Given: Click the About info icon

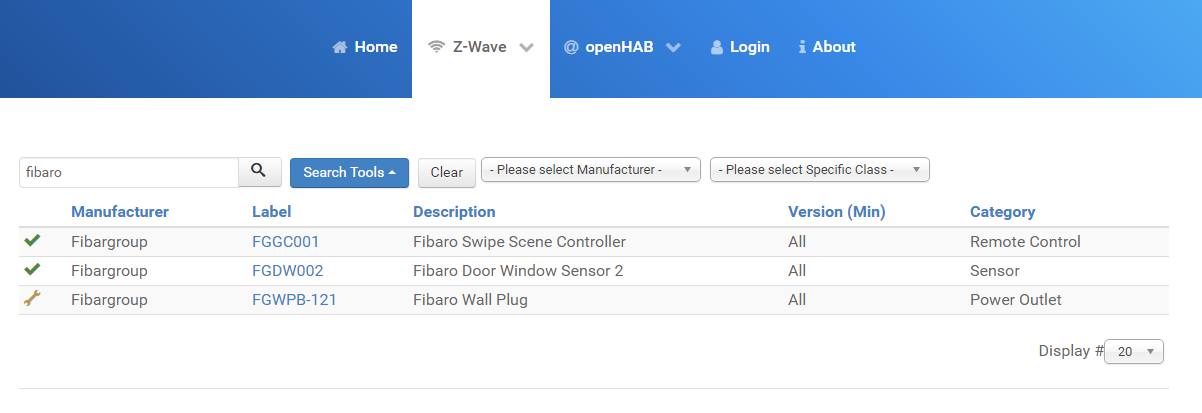Looking at the screenshot, I should [802, 47].
